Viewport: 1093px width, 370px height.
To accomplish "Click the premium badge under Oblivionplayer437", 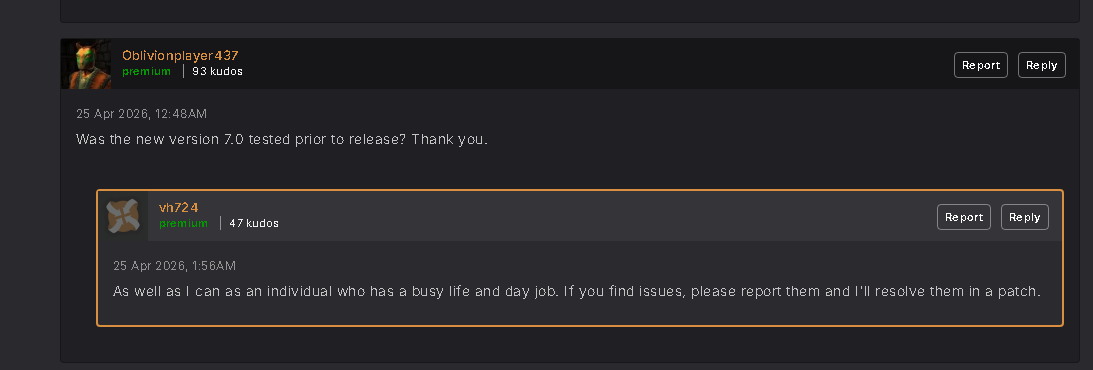I will tap(146, 71).
